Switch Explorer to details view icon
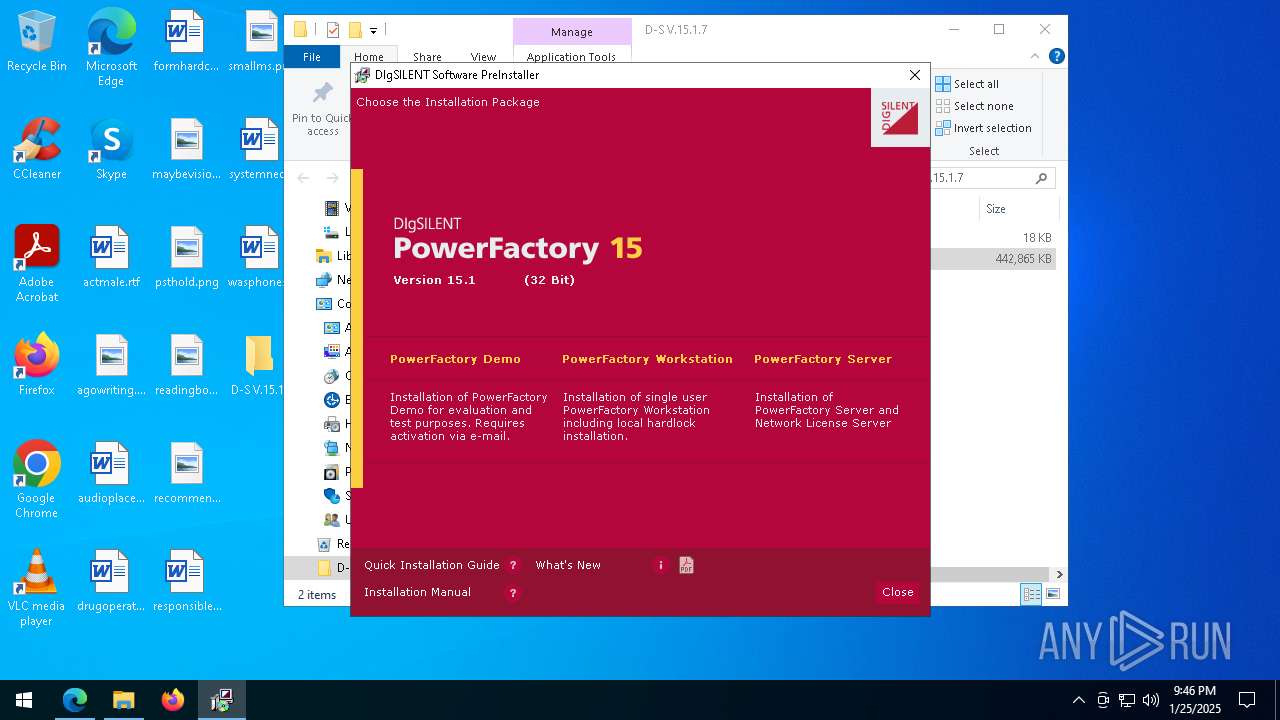 (1031, 594)
